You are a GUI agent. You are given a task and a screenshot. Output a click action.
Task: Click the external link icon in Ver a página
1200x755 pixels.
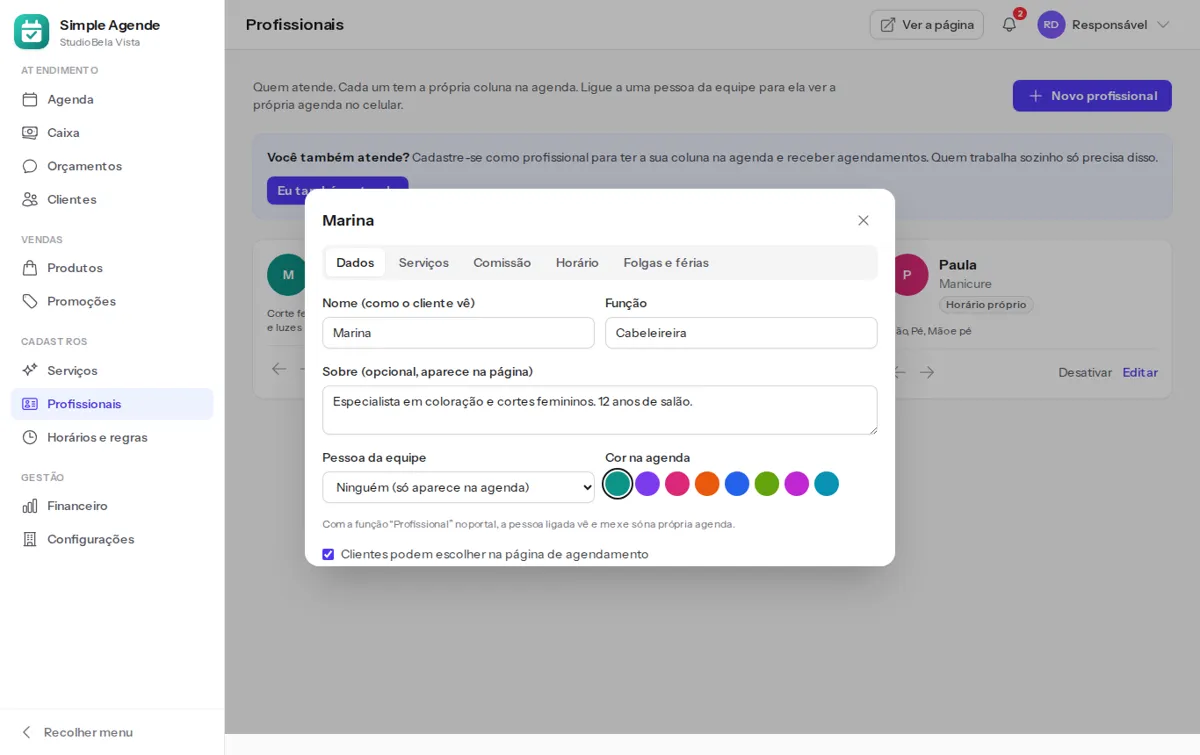pos(888,24)
